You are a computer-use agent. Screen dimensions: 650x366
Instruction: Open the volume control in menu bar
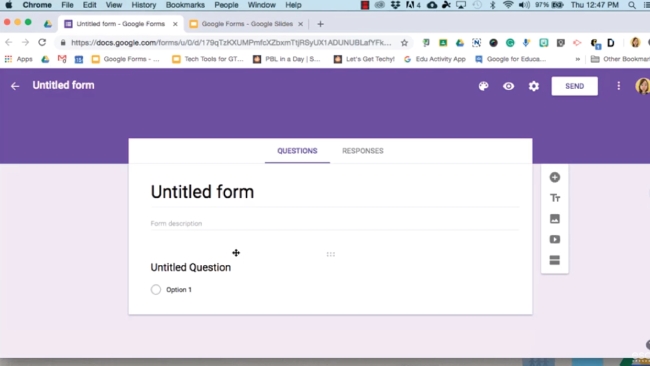point(524,5)
